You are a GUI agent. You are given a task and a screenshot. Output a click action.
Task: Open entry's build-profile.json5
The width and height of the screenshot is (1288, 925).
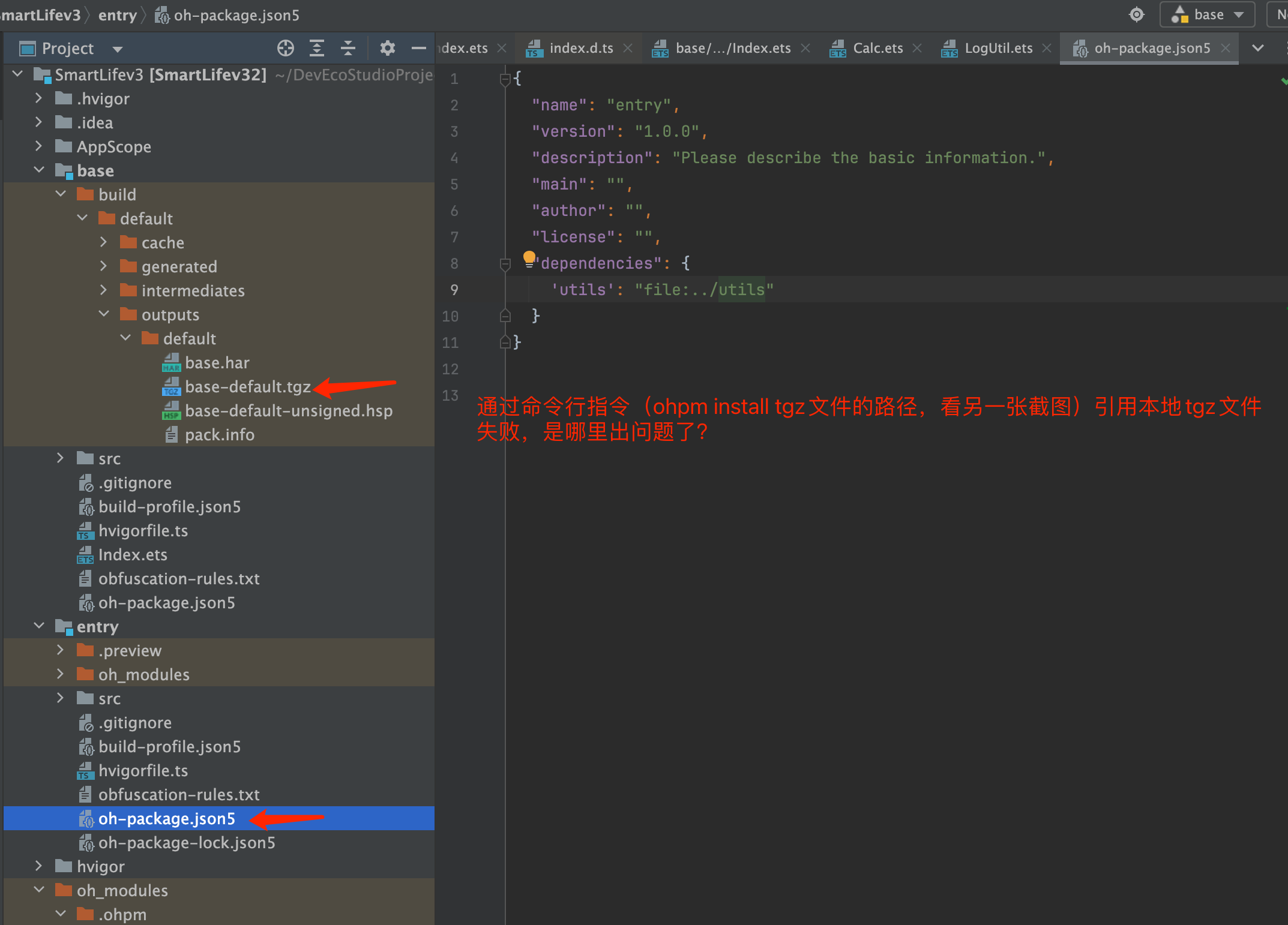160,746
